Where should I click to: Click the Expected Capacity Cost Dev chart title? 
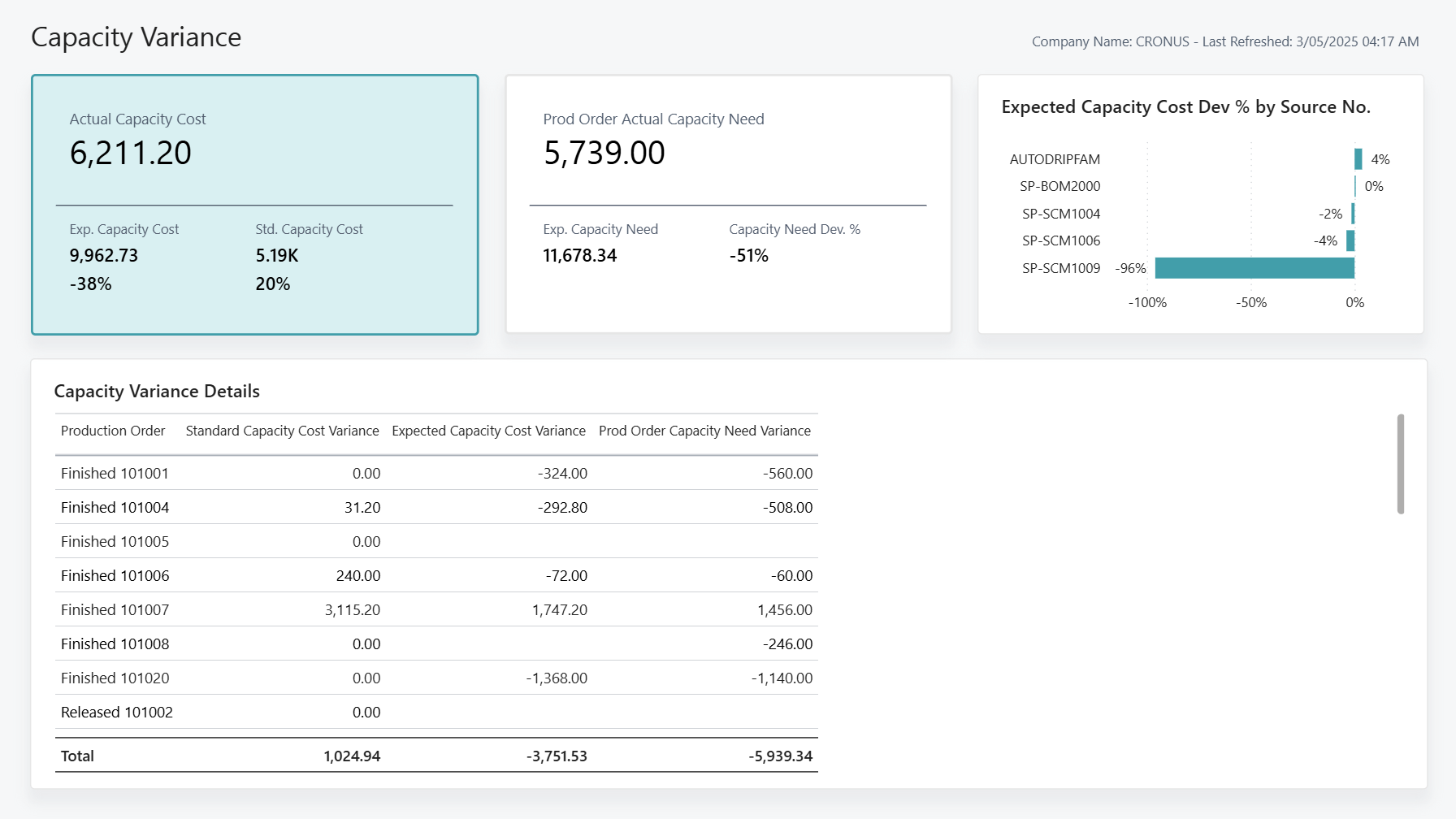click(x=1185, y=106)
